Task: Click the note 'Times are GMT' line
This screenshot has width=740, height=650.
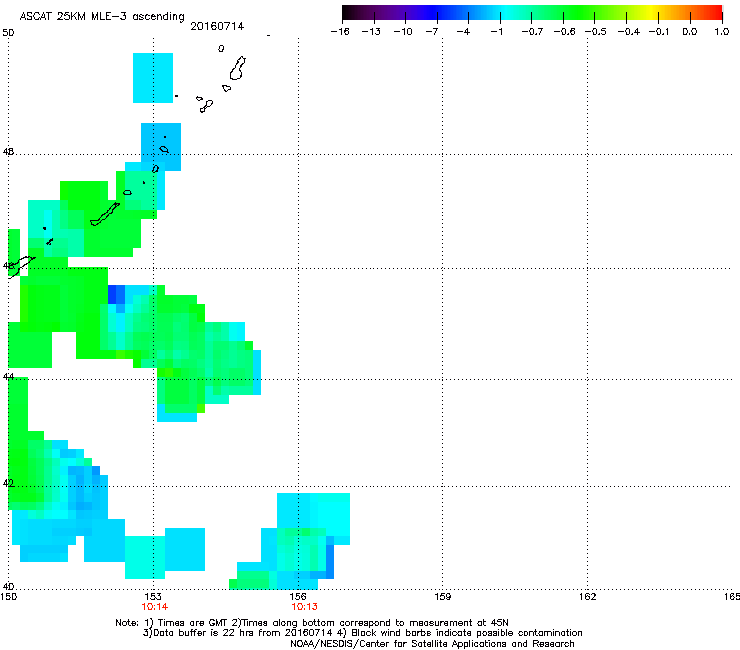Action: pyautogui.click(x=312, y=623)
